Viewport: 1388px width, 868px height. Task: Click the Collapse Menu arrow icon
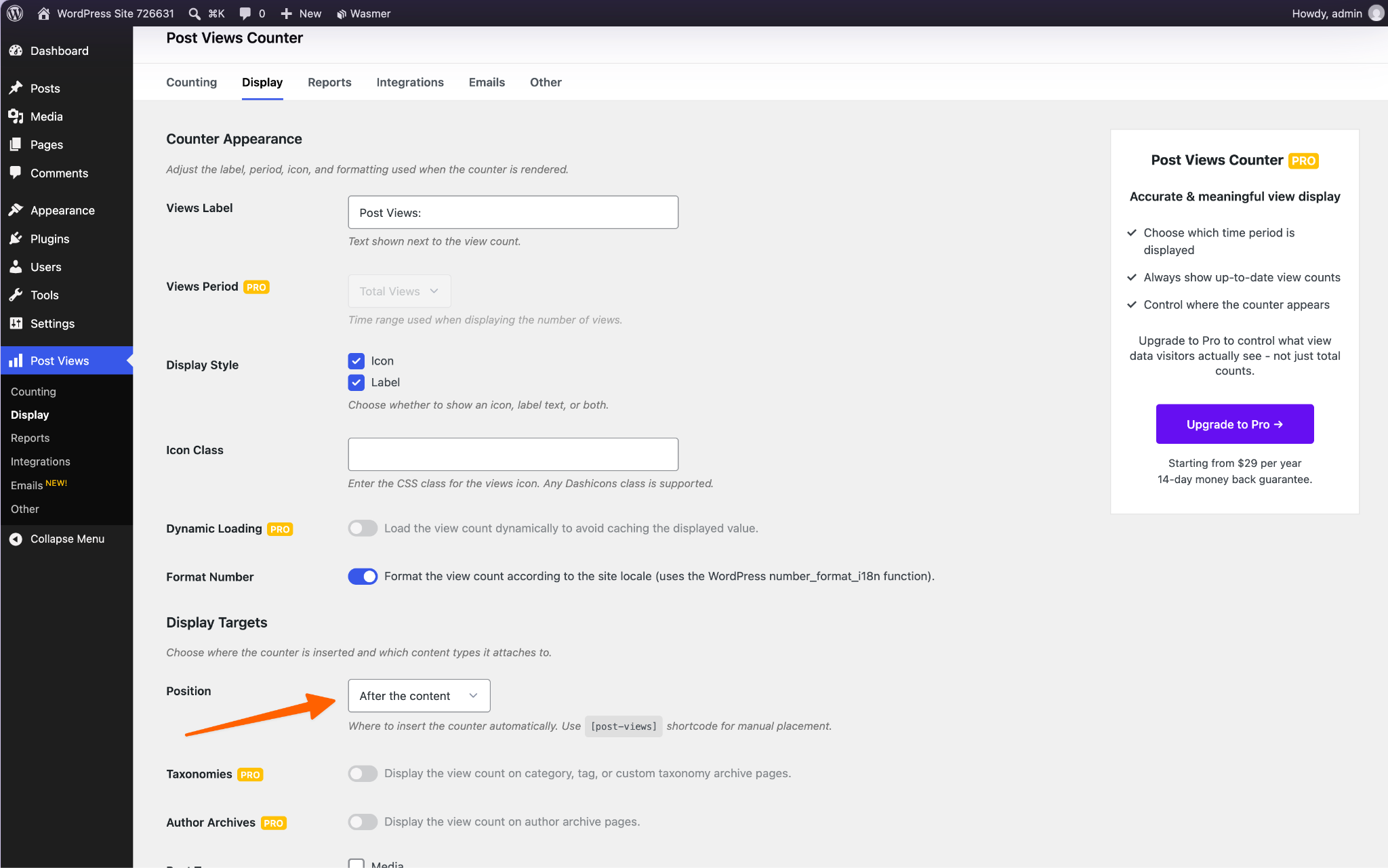(x=16, y=539)
